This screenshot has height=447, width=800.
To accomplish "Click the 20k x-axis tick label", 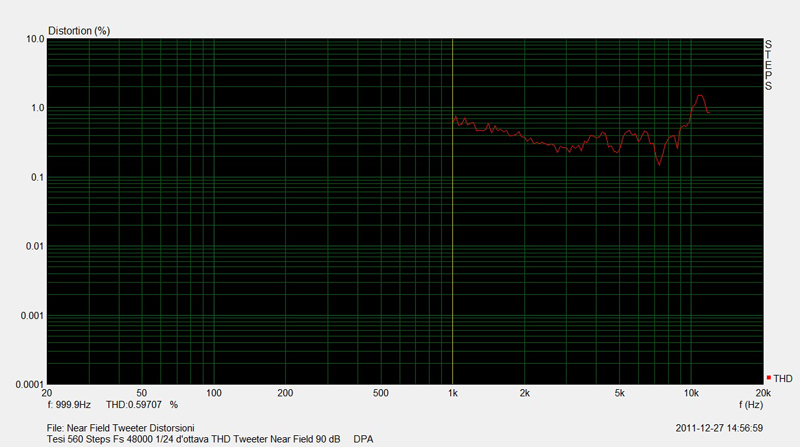I will pyautogui.click(x=763, y=393).
